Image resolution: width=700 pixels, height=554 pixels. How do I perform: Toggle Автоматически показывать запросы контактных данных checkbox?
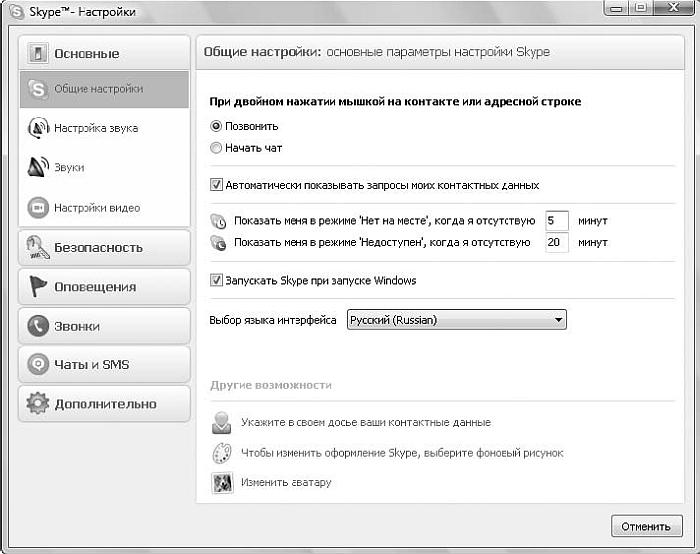pos(216,185)
